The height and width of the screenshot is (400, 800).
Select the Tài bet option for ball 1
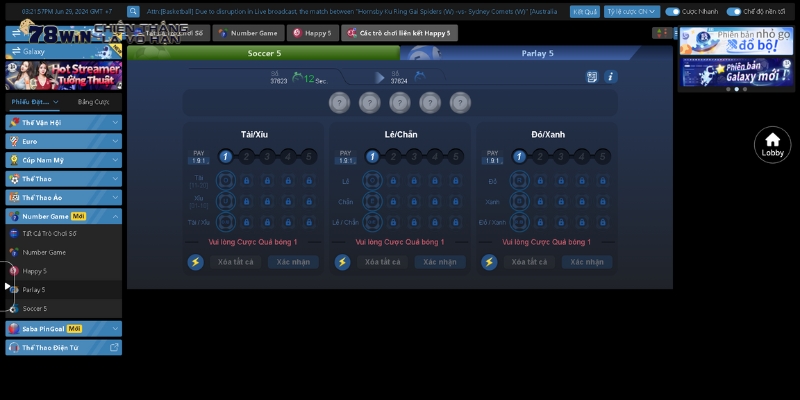click(226, 180)
